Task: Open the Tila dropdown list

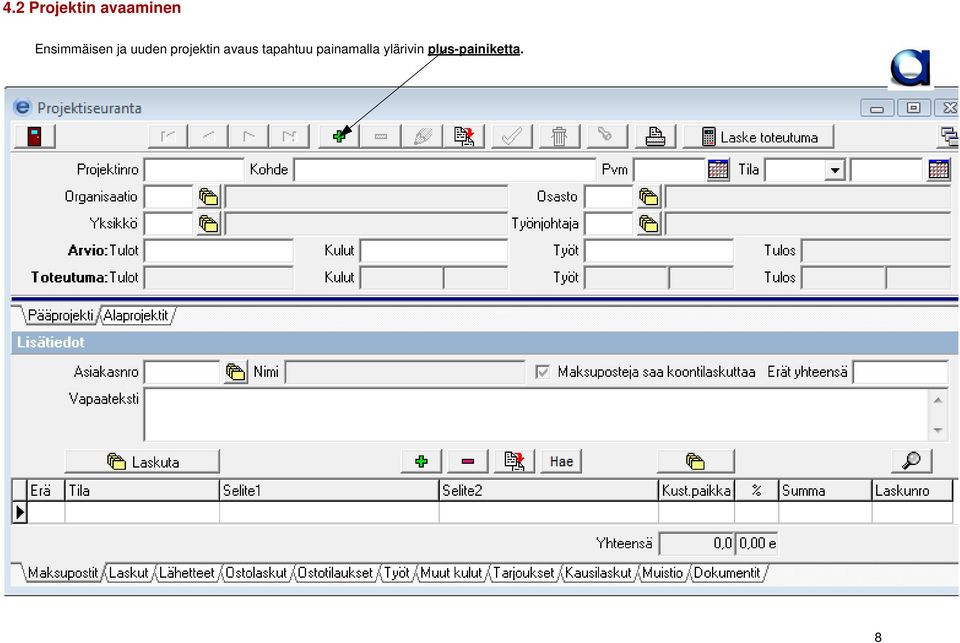Action: coord(834,170)
